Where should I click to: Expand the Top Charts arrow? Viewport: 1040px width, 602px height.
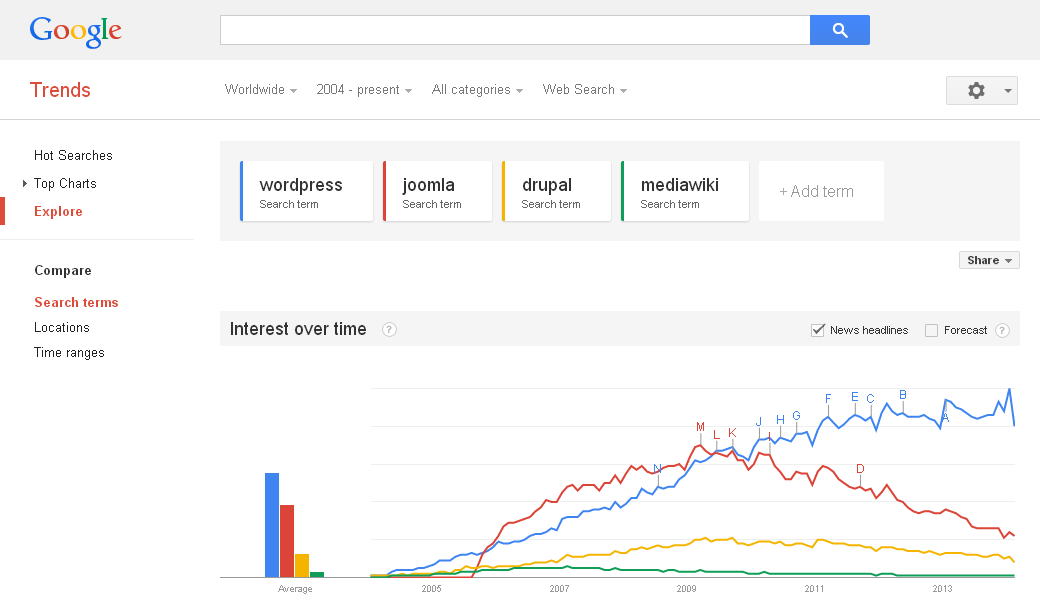25,184
